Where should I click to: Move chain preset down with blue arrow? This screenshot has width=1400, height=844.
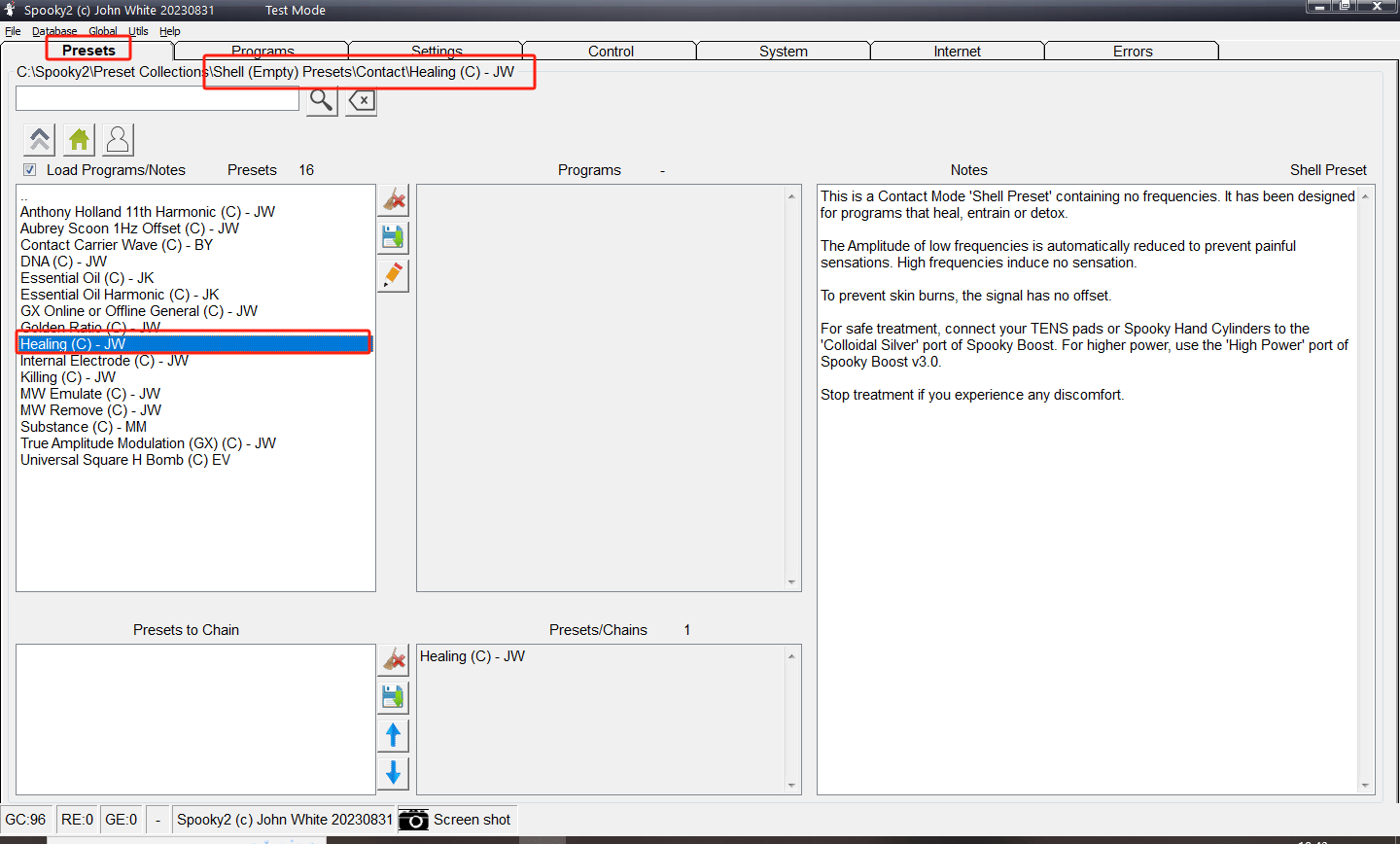(393, 773)
